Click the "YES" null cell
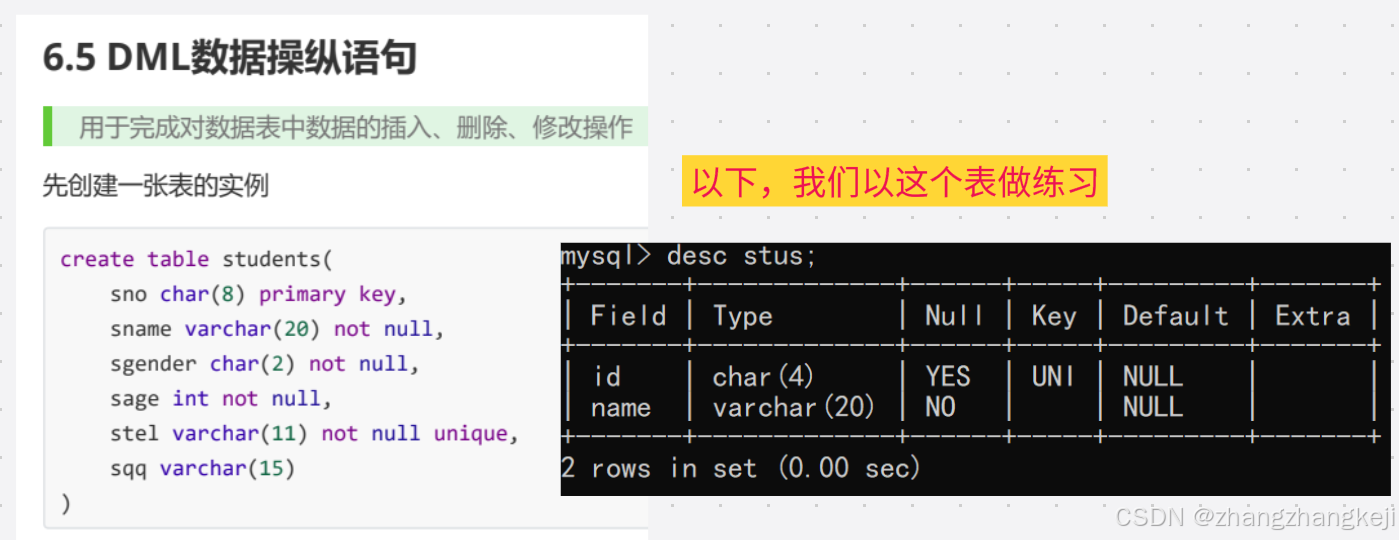Image resolution: width=1399 pixels, height=540 pixels. [947, 376]
